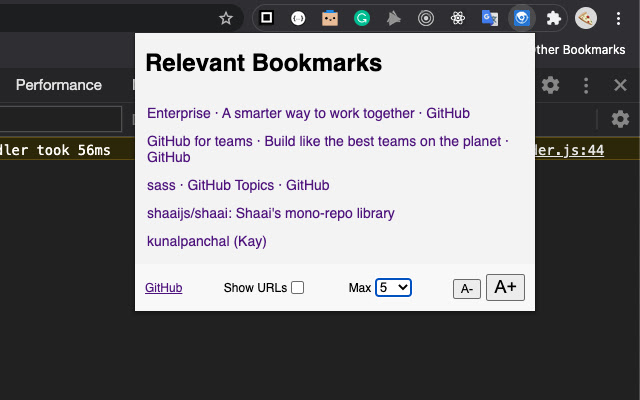Click the black square extension icon
This screenshot has height=400, width=640.
pos(267,18)
